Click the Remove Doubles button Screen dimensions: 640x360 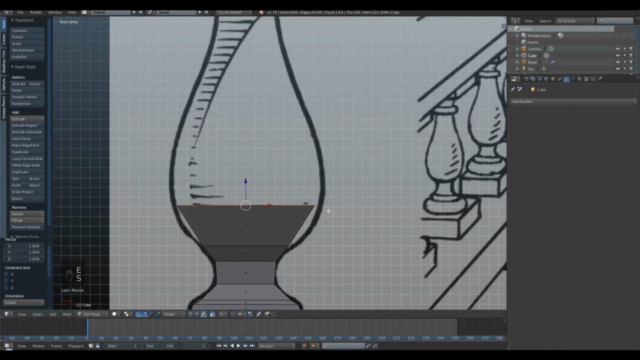(x=27, y=227)
